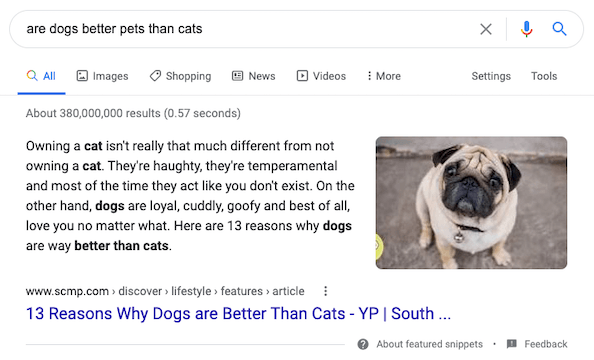Clear the search query with the X icon
Image resolution: width=594 pixels, height=360 pixels.
click(x=486, y=29)
